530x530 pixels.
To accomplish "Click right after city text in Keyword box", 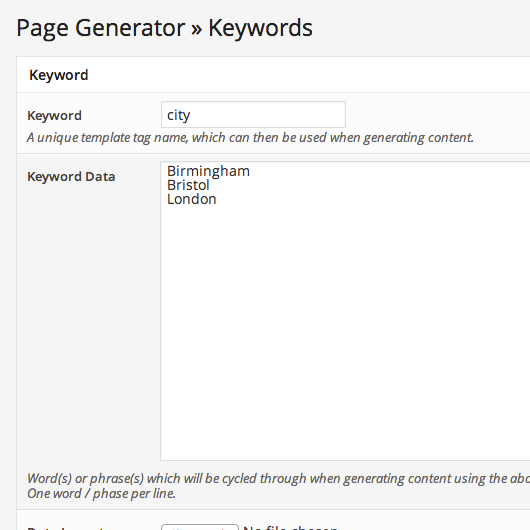I will pos(191,115).
